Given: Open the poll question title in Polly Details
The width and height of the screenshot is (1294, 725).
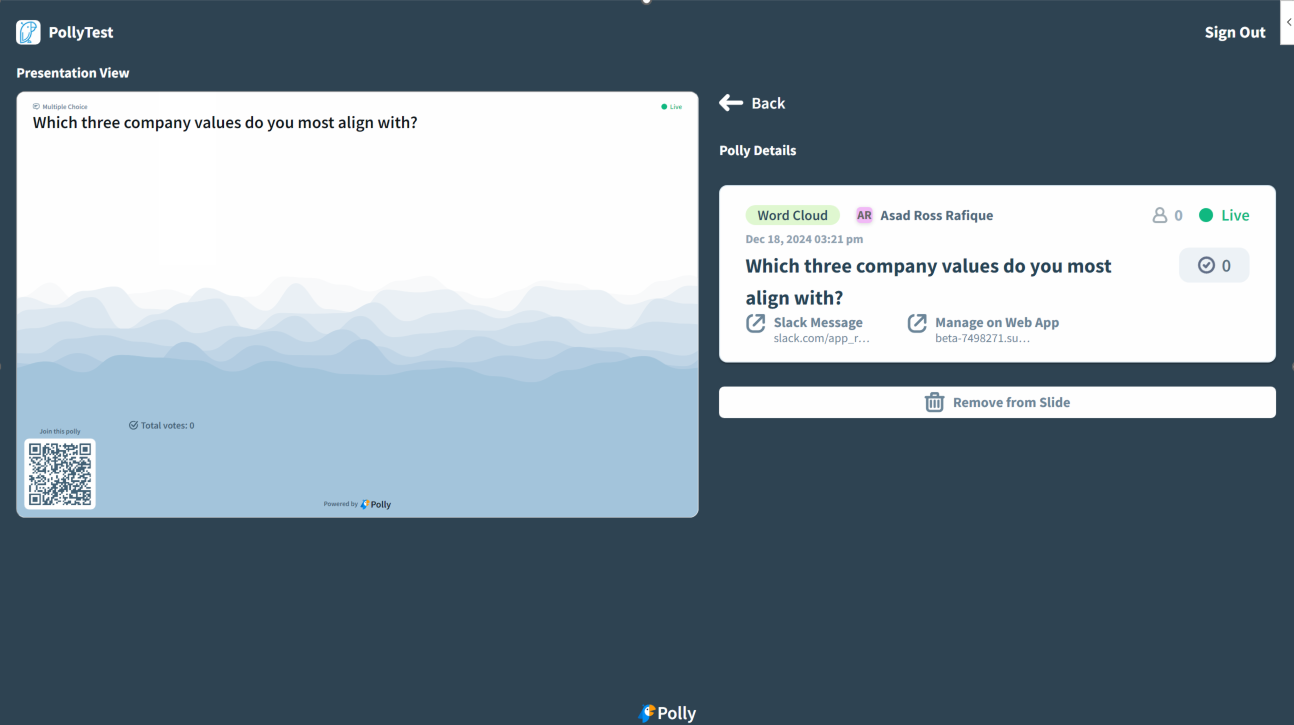Looking at the screenshot, I should [x=928, y=281].
